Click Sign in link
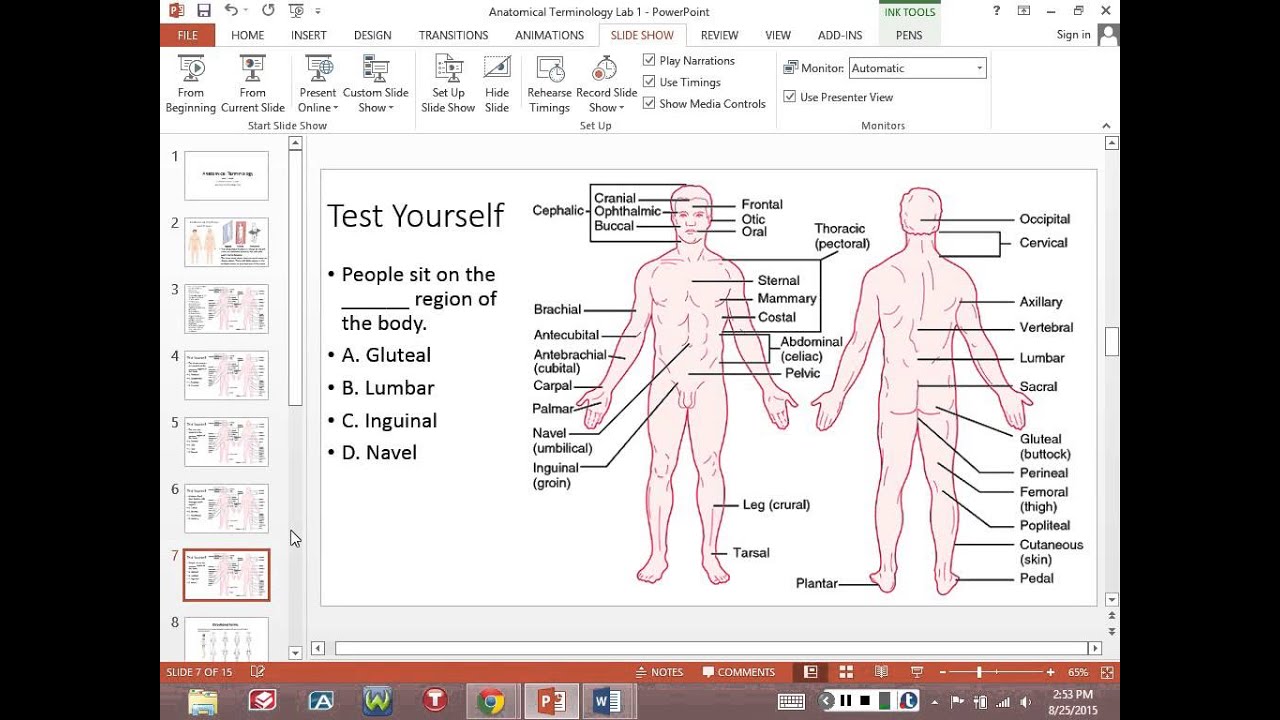Screen dimensions: 1280x720 [1073, 35]
